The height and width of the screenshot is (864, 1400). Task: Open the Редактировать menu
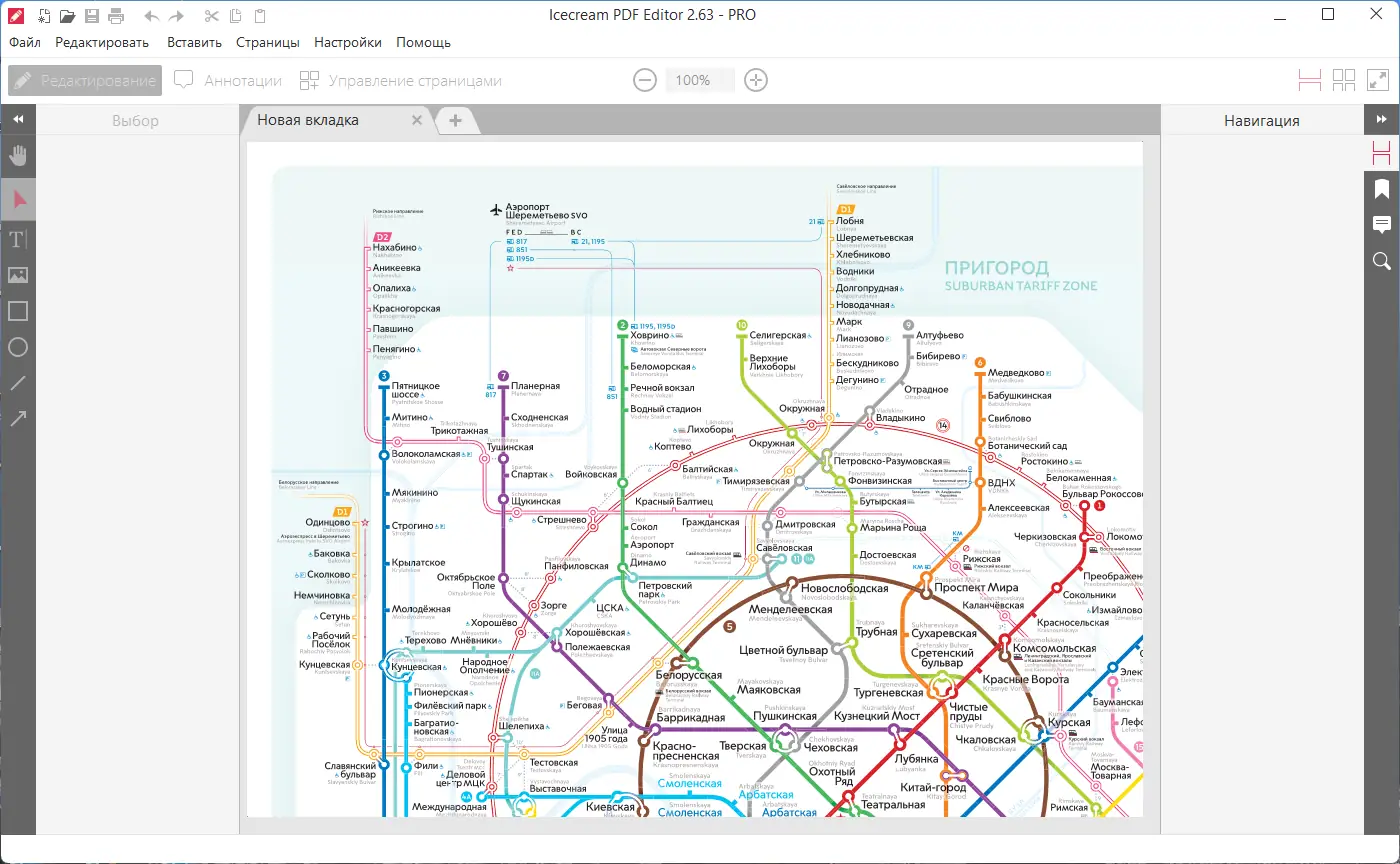point(102,43)
